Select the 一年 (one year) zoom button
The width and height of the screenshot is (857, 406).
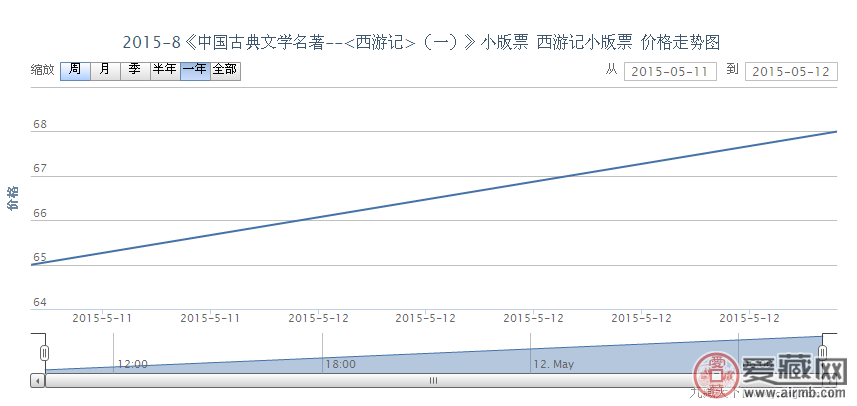coord(196,71)
